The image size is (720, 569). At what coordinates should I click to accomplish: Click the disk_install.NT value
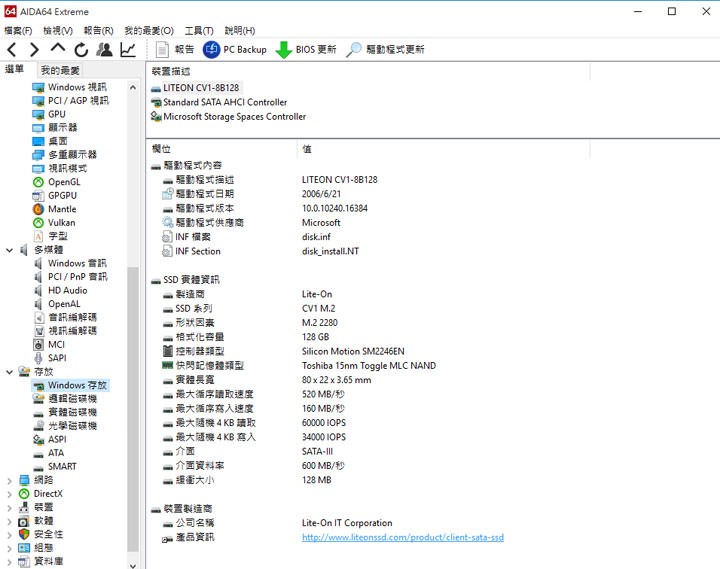pos(330,251)
